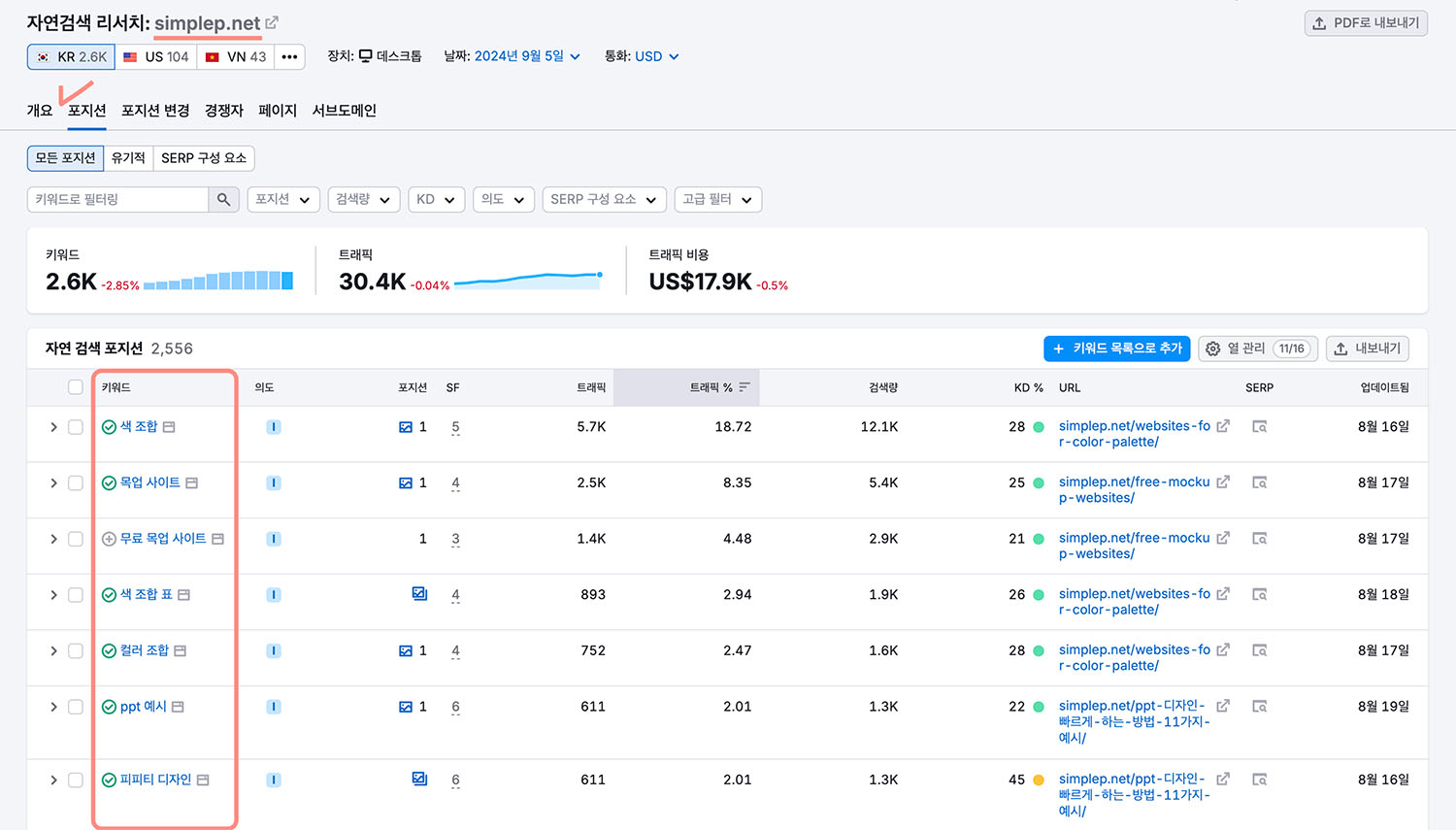Open SERP snapshot for 피피티 디자인 row

(x=1260, y=780)
